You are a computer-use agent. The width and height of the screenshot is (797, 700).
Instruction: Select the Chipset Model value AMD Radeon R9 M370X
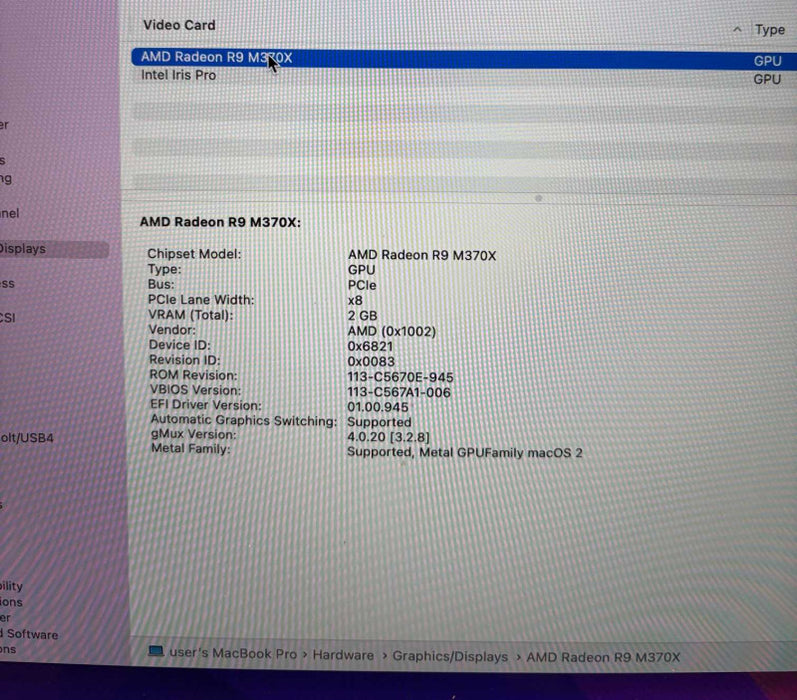point(422,255)
